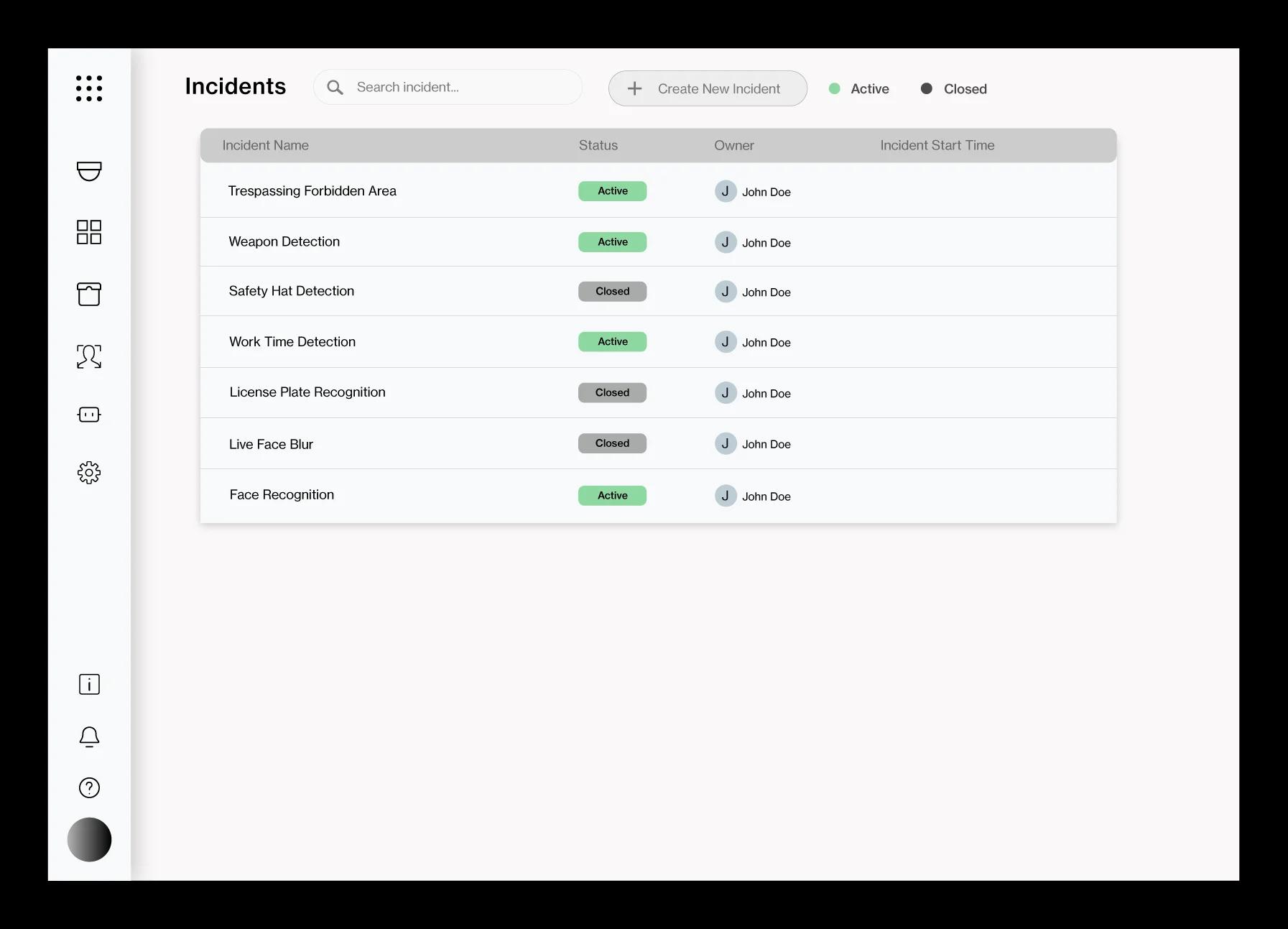
Task: Sort by Incident Start Time header
Action: (937, 145)
